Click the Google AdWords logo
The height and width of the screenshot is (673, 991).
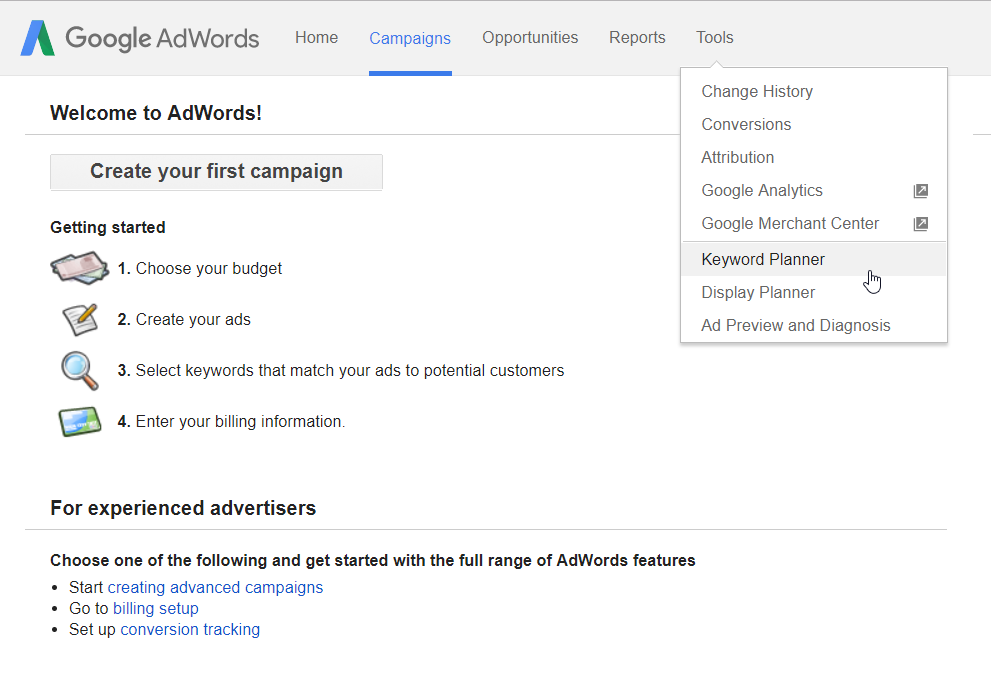pyautogui.click(x=140, y=38)
